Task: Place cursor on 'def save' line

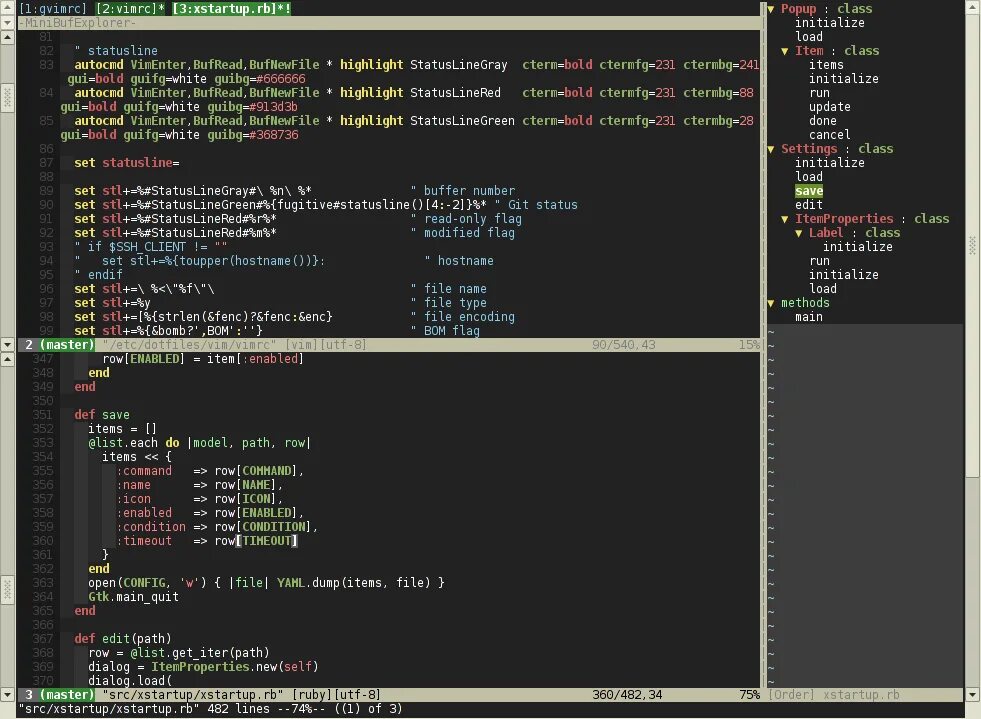Action: pos(102,415)
